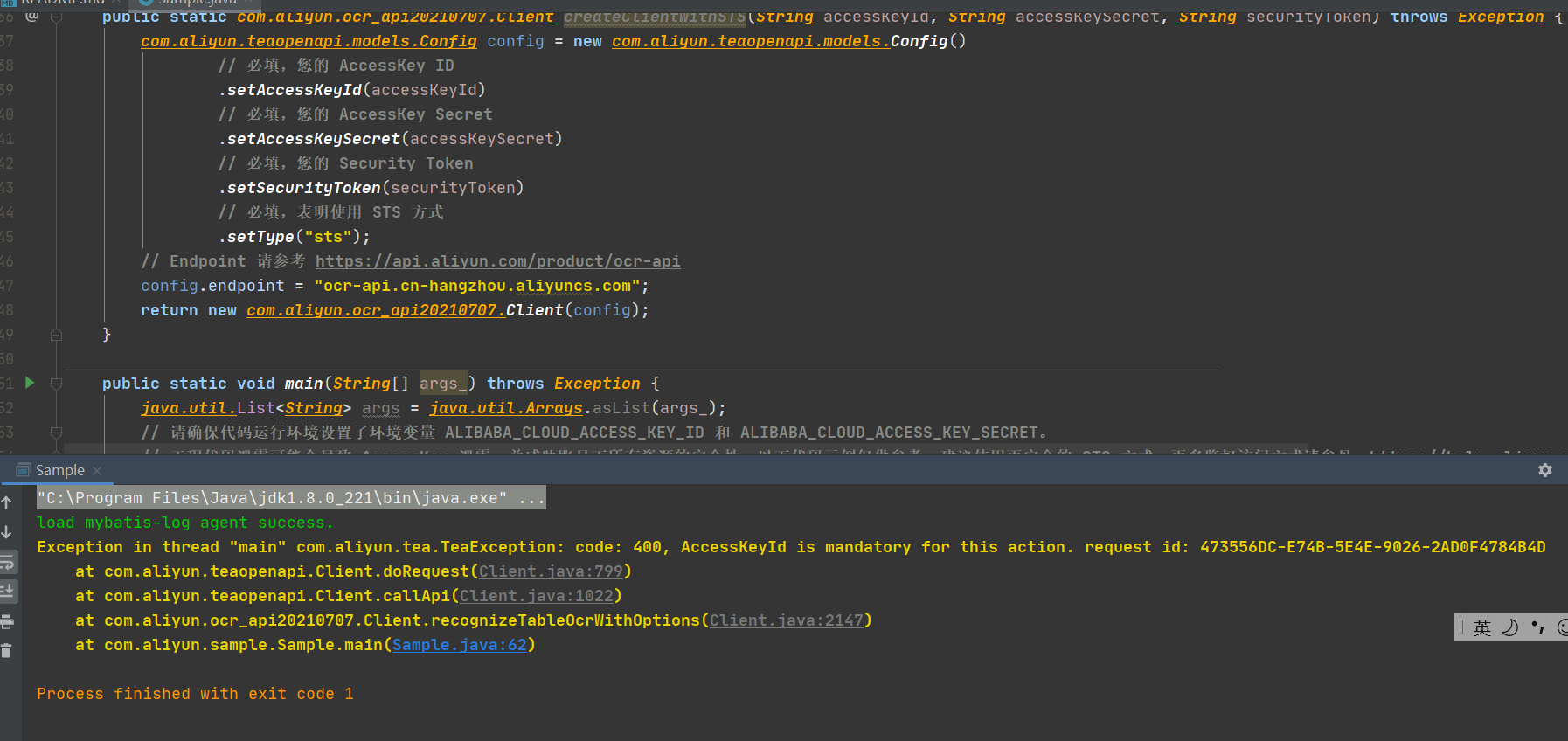Click the 'load mybatis-log agent success.' line
Image resolution: width=1568 pixels, height=741 pixels.
point(184,523)
